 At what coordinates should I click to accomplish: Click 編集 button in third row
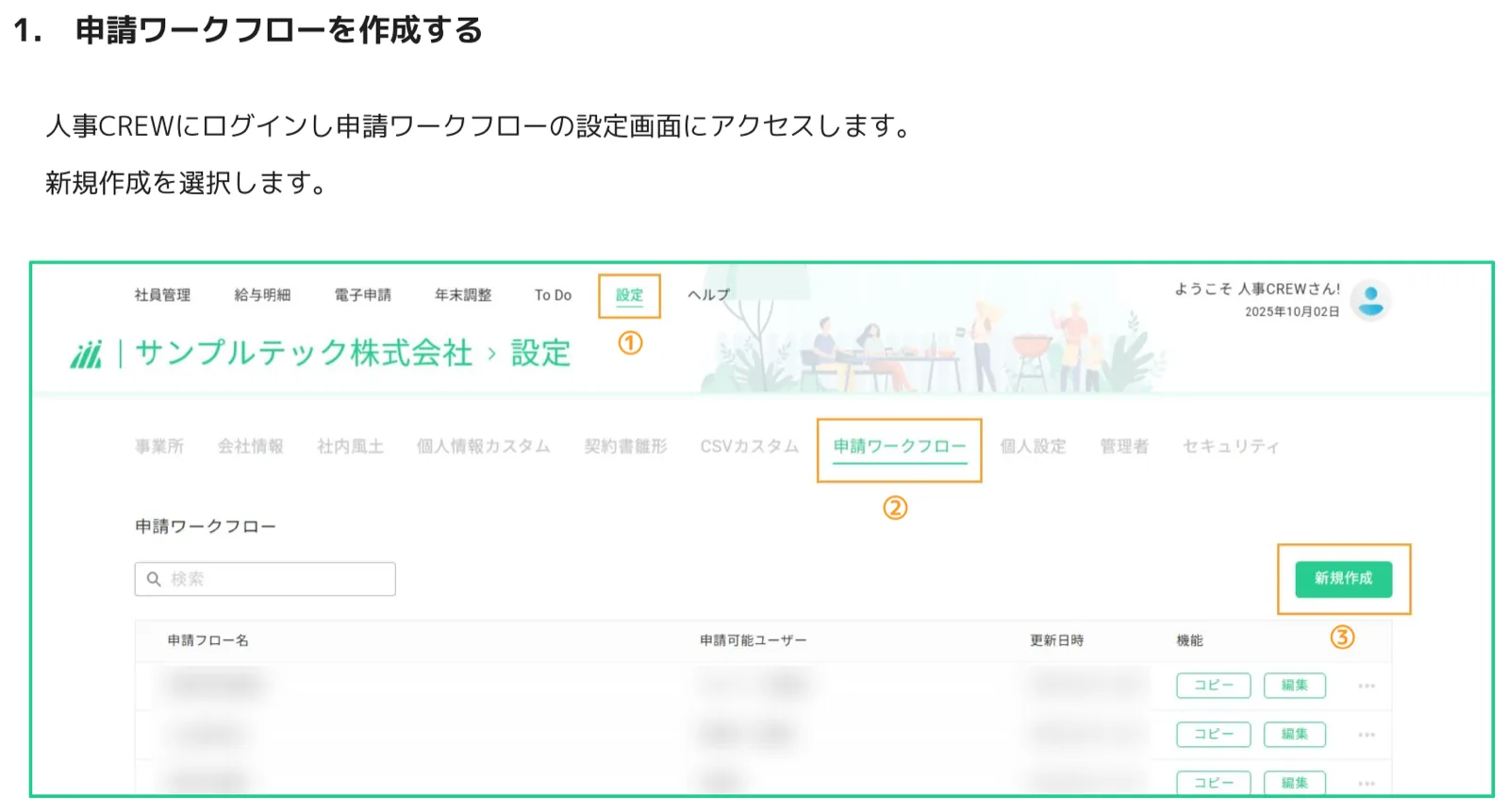pyautogui.click(x=1294, y=783)
